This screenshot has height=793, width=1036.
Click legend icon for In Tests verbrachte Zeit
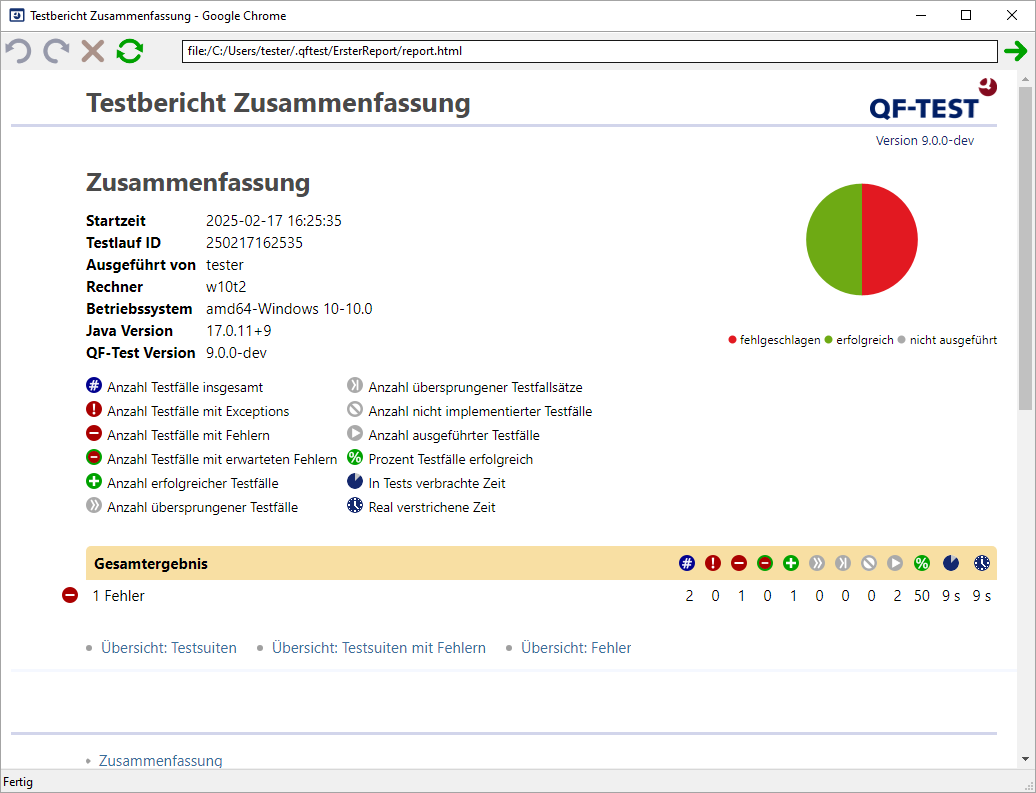[x=355, y=481]
